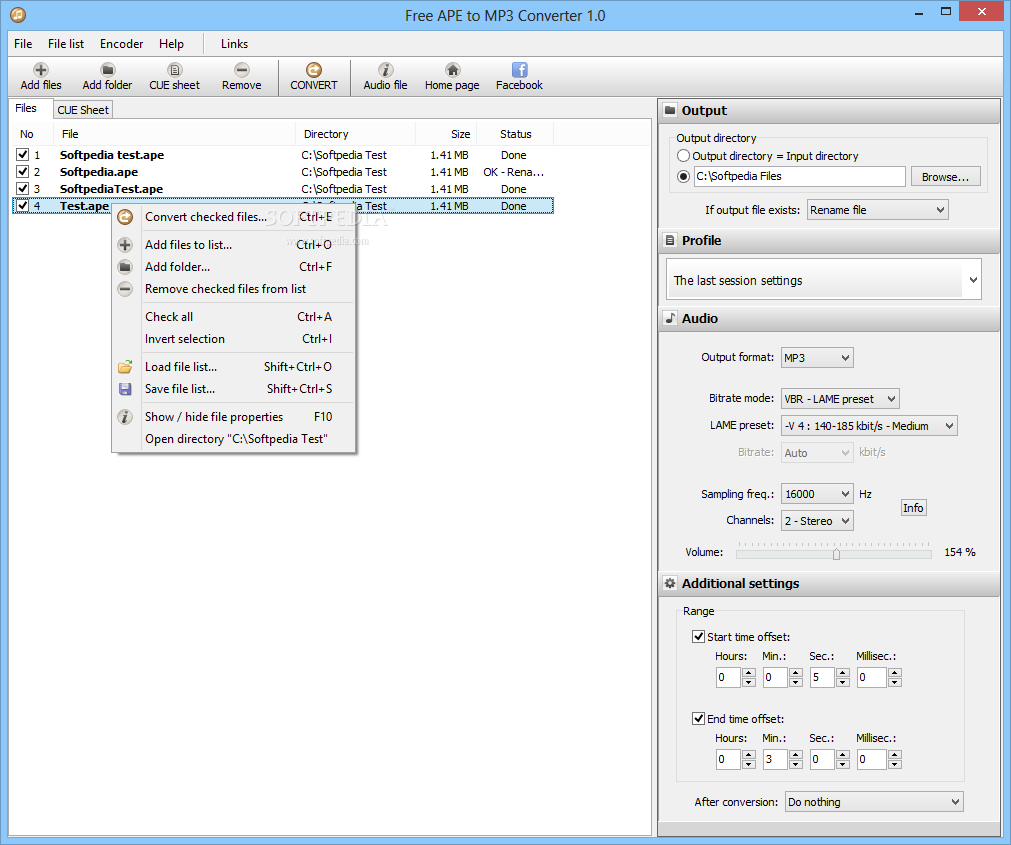Click the Browse... button

945,177
